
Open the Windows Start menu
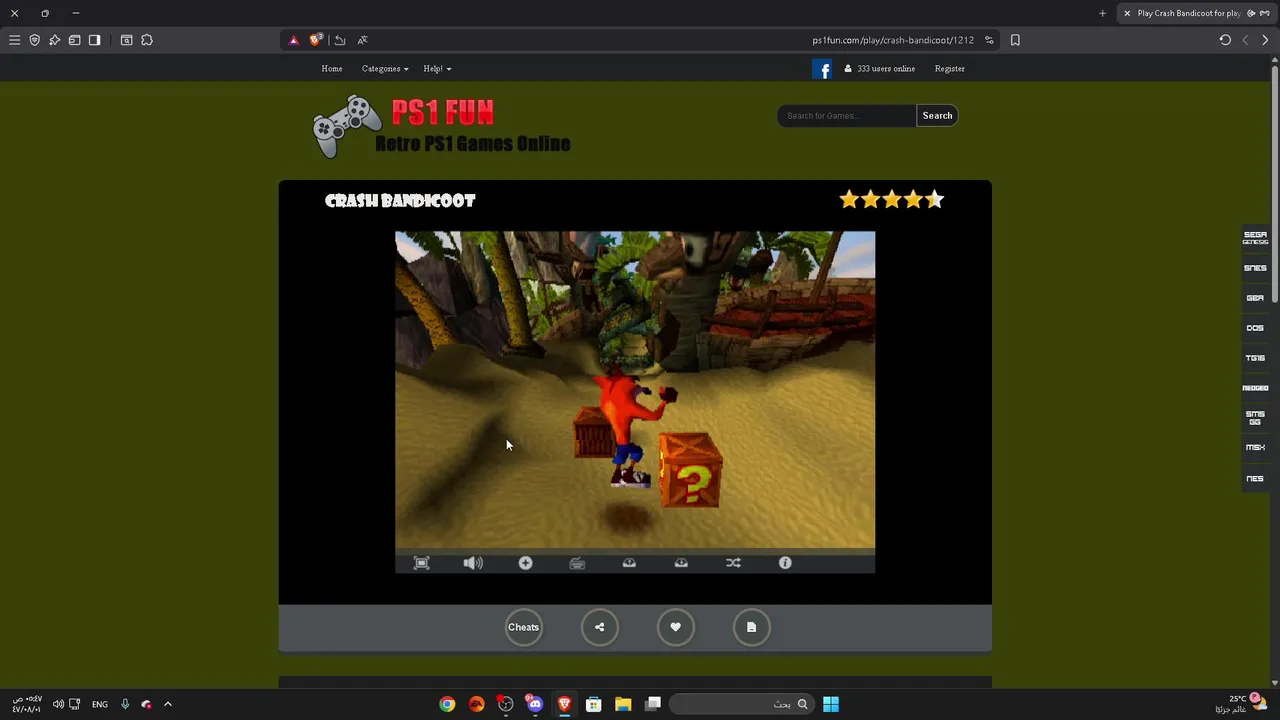[831, 704]
